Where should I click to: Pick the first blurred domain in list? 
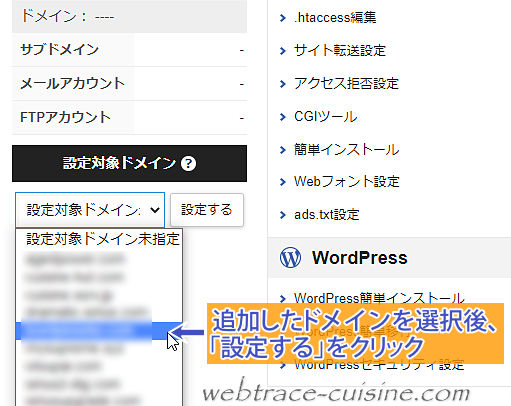pos(75,259)
